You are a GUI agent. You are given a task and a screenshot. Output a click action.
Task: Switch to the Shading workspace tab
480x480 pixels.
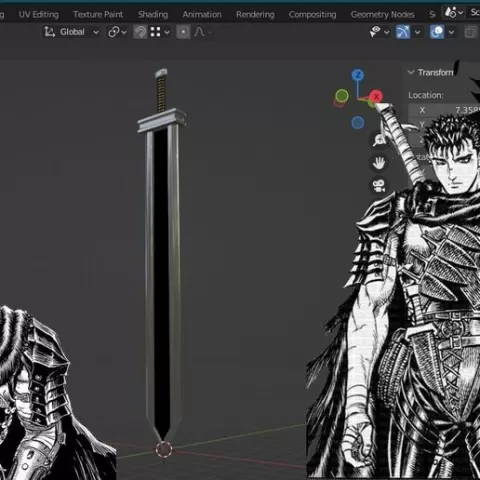tap(153, 15)
